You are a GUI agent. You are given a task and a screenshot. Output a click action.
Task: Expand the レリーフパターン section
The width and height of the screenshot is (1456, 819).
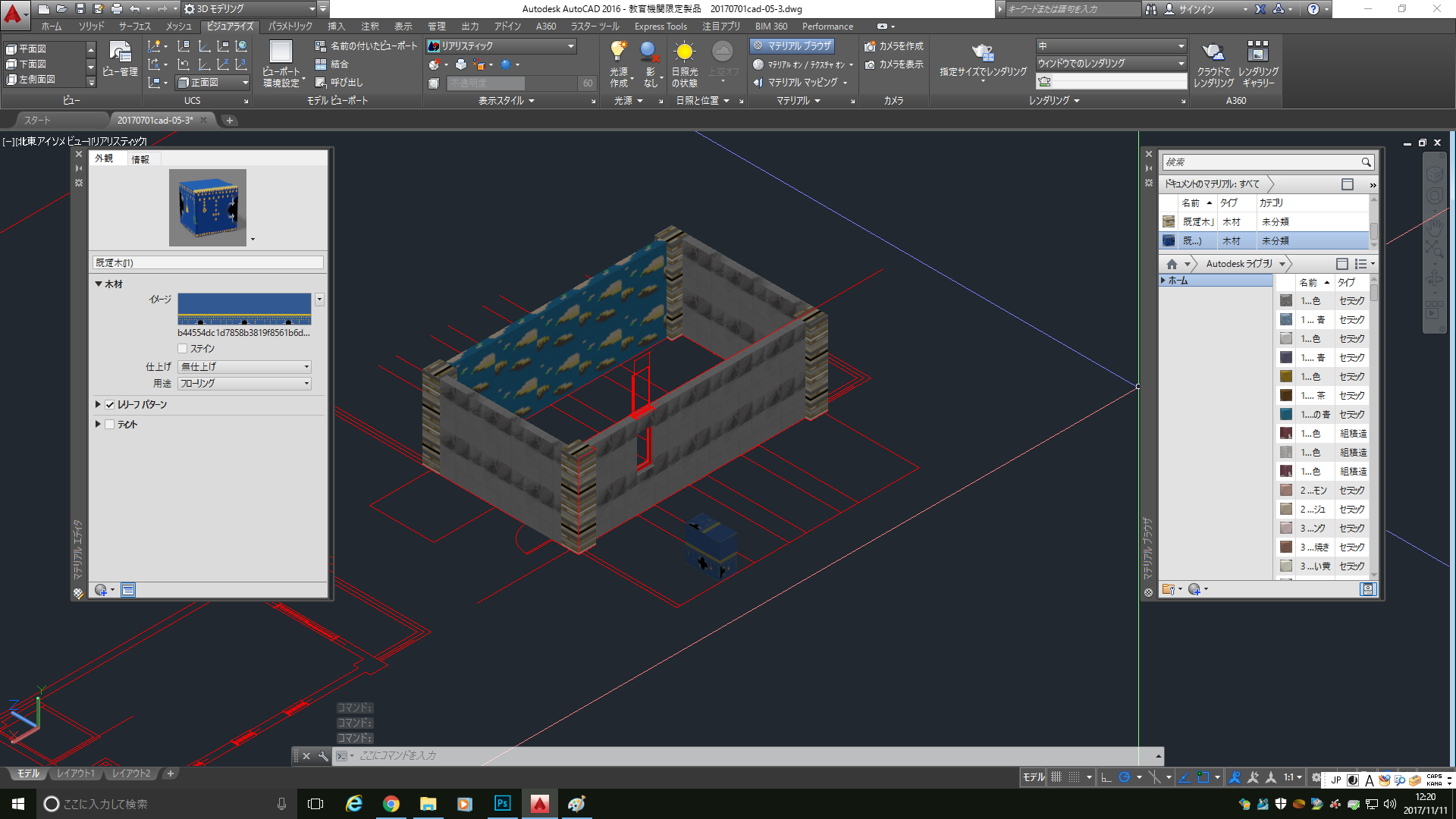(98, 405)
